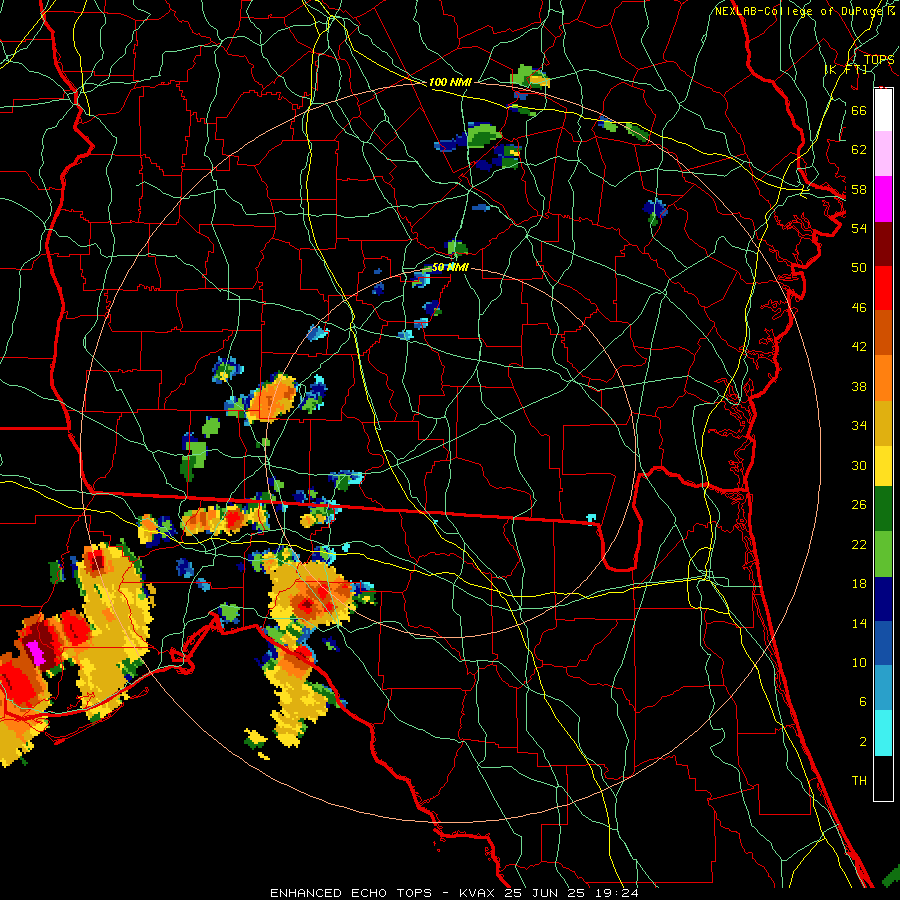900x900 pixels.
Task: Pick the light green legend swatch
Action: (x=883, y=554)
